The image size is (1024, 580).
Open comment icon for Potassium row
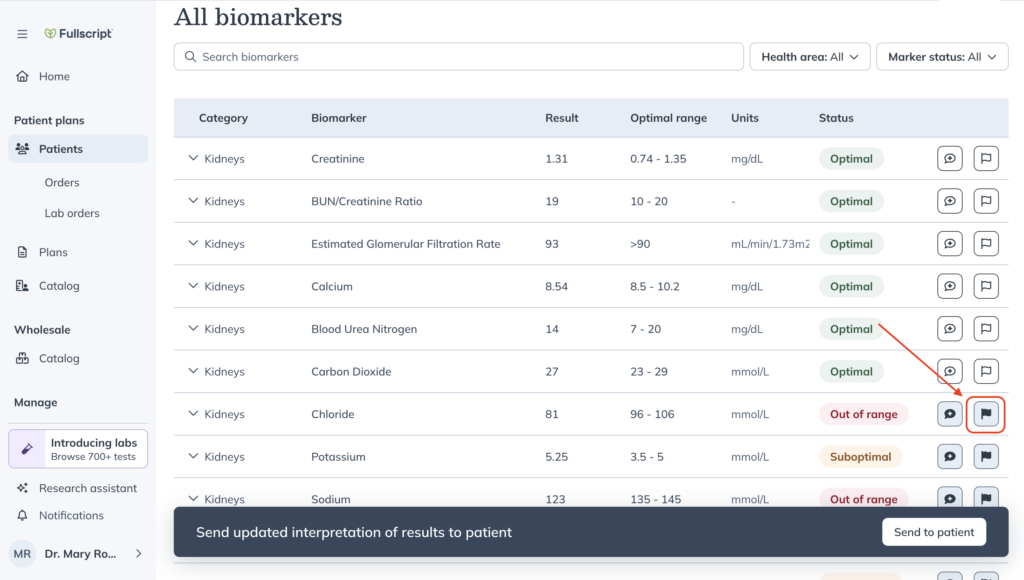950,457
